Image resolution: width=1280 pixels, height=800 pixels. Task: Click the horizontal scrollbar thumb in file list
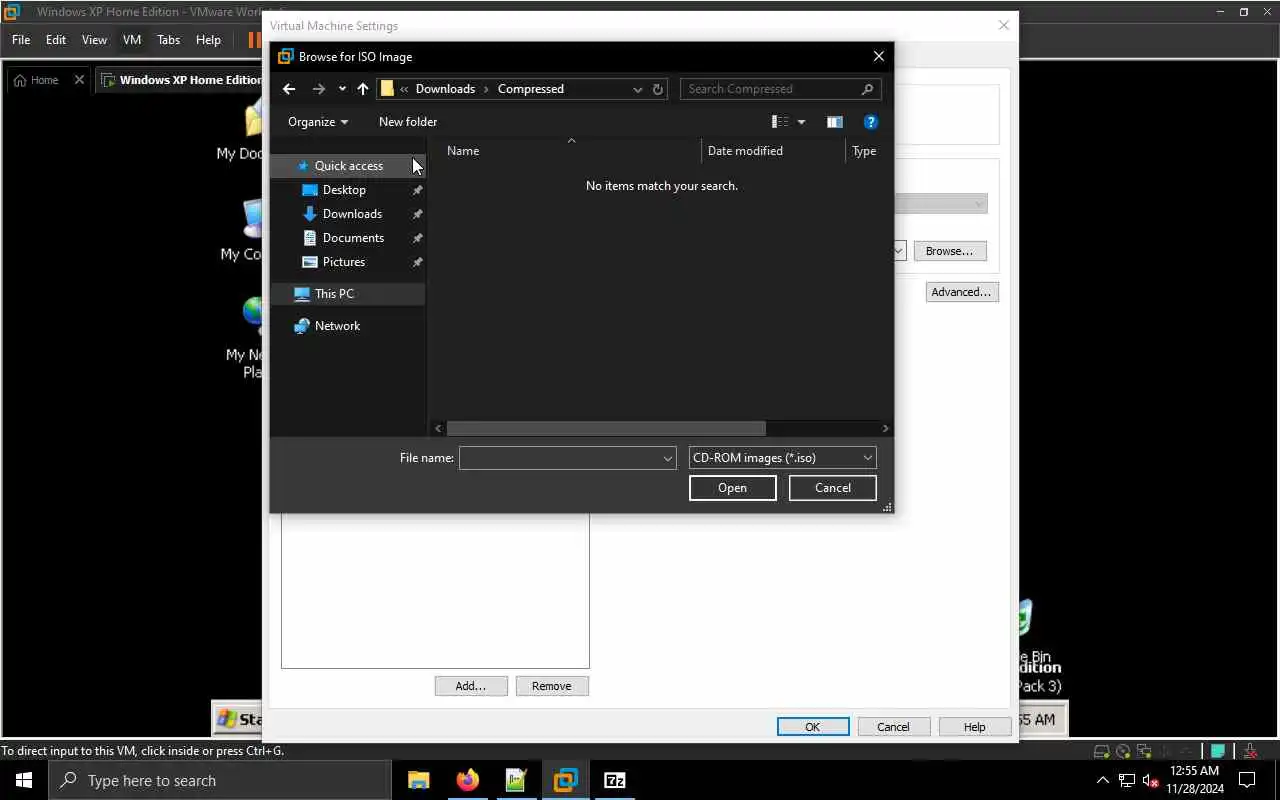606,428
